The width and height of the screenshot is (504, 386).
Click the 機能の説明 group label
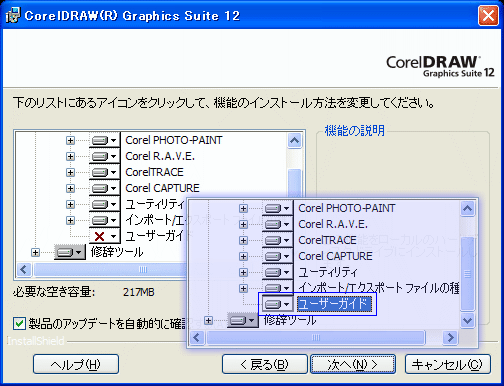[355, 130]
